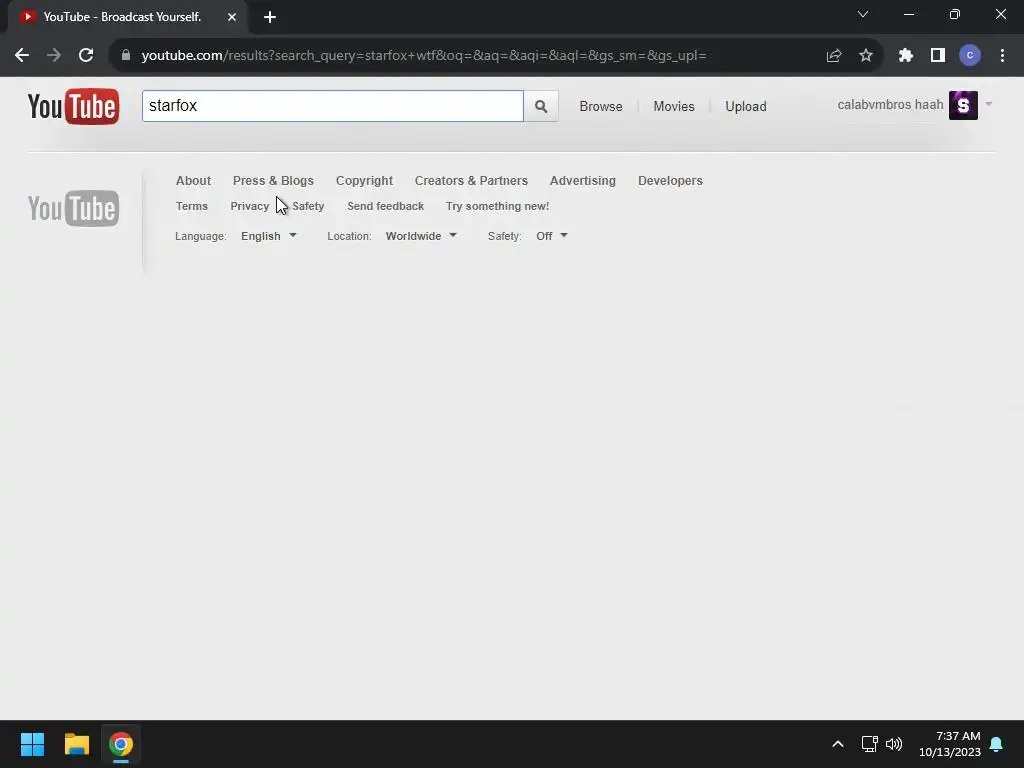Open the Upload link
This screenshot has width=1024, height=768.
(746, 106)
